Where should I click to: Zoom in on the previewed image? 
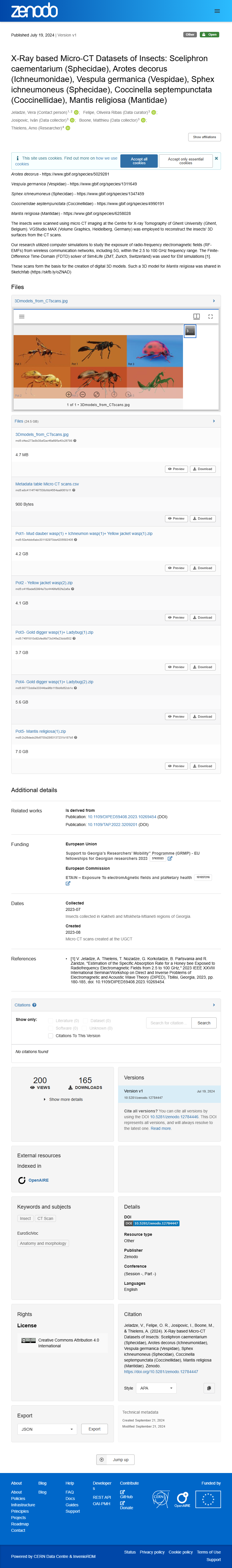[69, 394]
